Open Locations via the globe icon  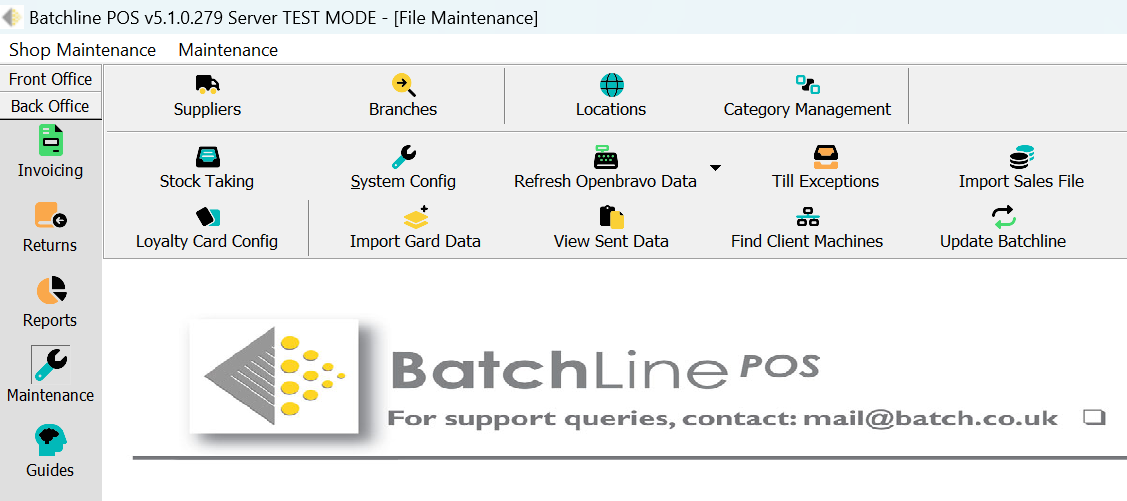612,85
